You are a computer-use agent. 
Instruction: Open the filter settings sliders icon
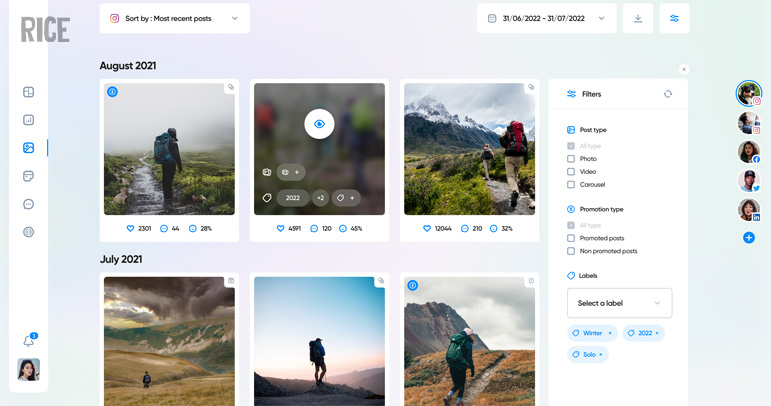(x=674, y=18)
